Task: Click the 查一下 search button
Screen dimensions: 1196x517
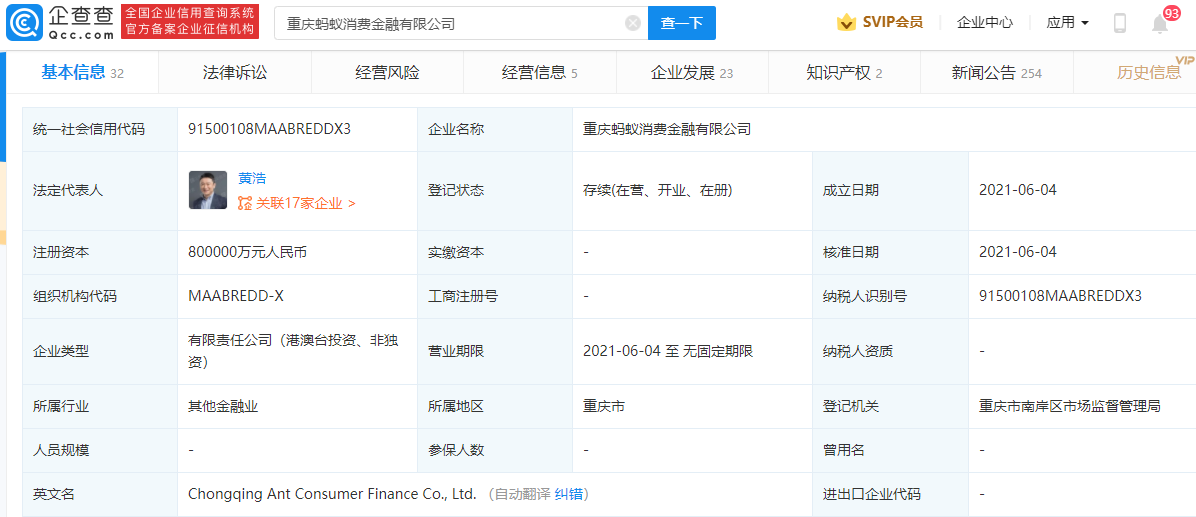Action: click(682, 23)
